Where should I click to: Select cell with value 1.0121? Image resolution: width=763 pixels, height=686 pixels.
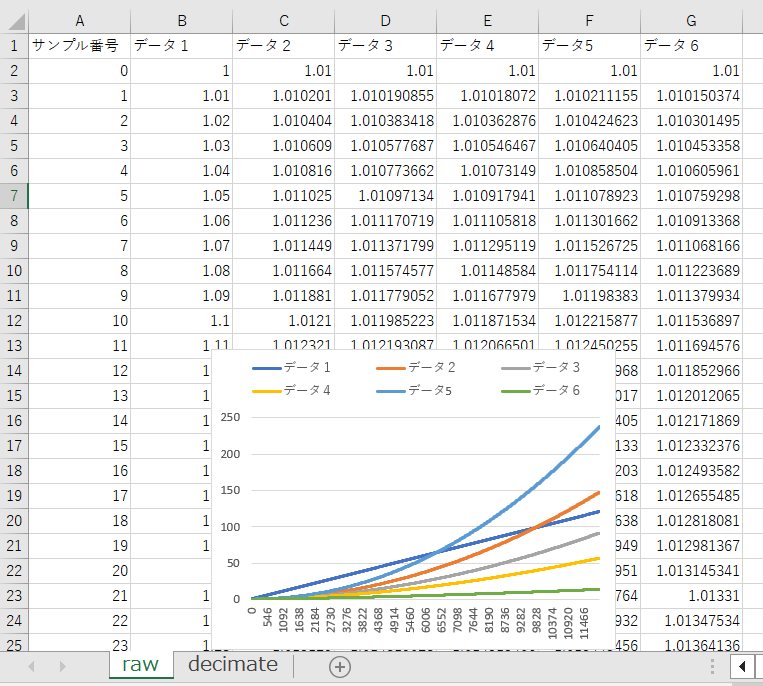284,321
